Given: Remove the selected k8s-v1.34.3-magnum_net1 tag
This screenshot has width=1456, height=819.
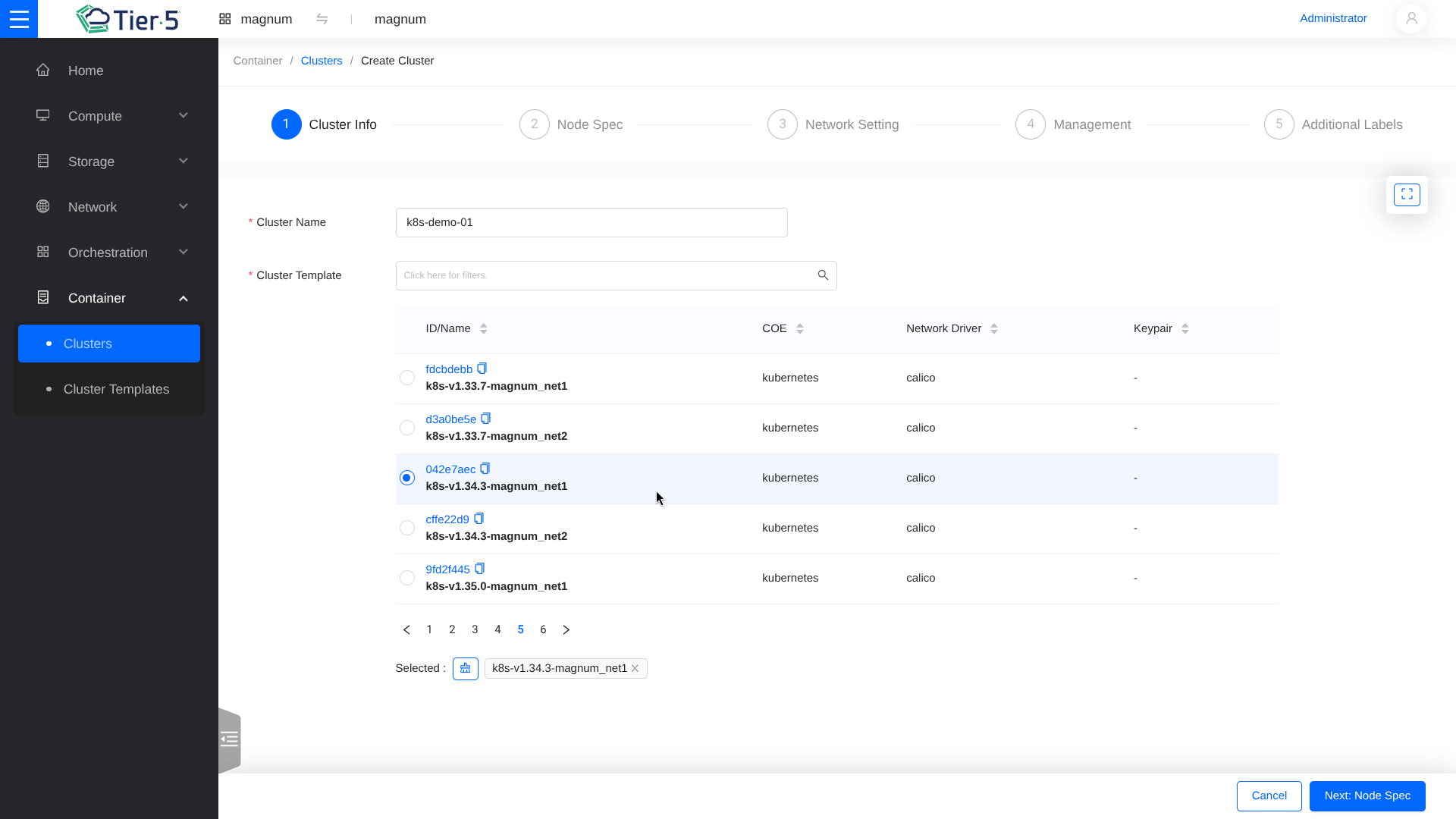Looking at the screenshot, I should (x=635, y=668).
